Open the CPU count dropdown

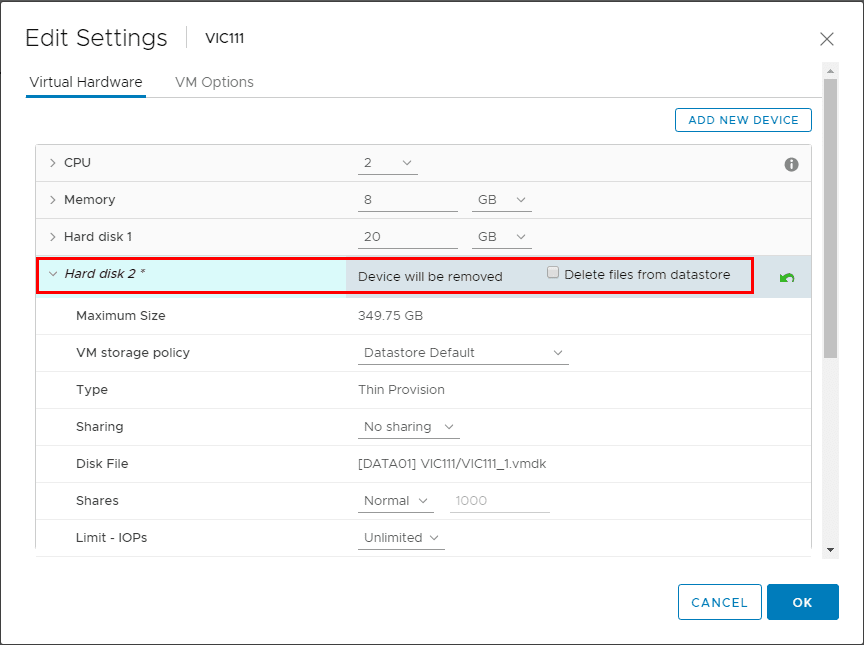click(388, 163)
